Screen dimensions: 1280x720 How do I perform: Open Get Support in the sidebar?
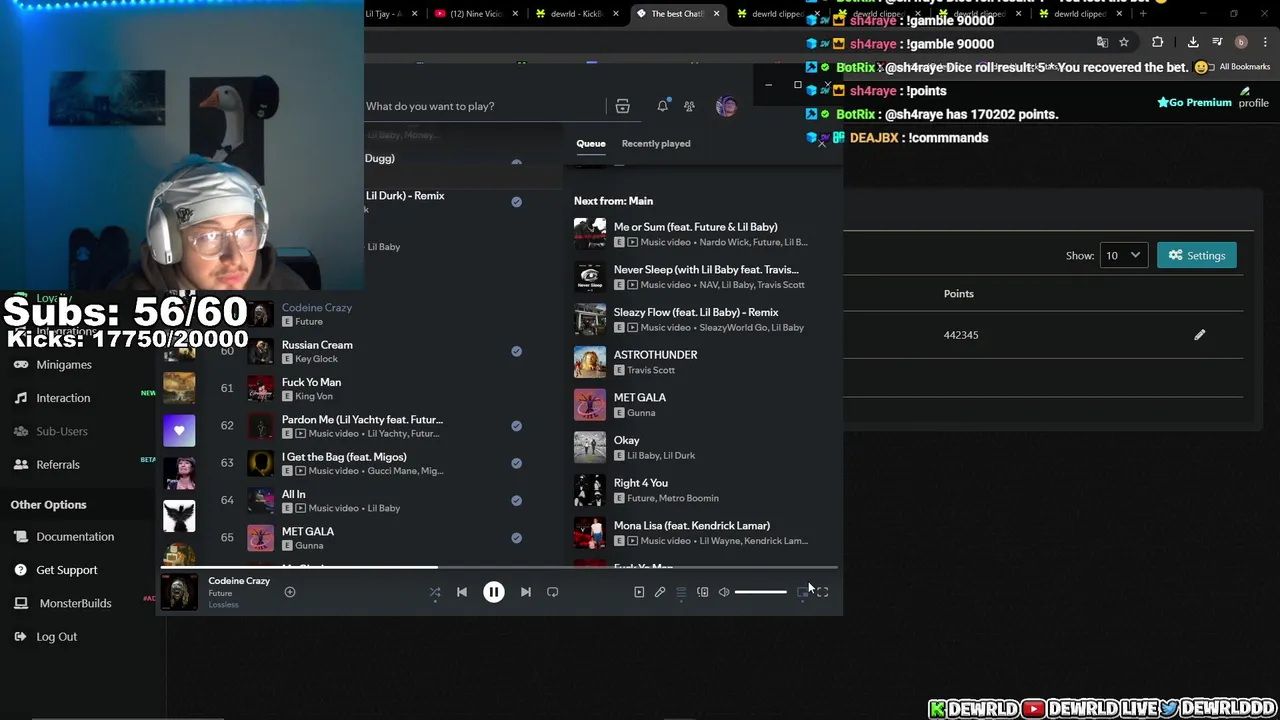pos(67,570)
